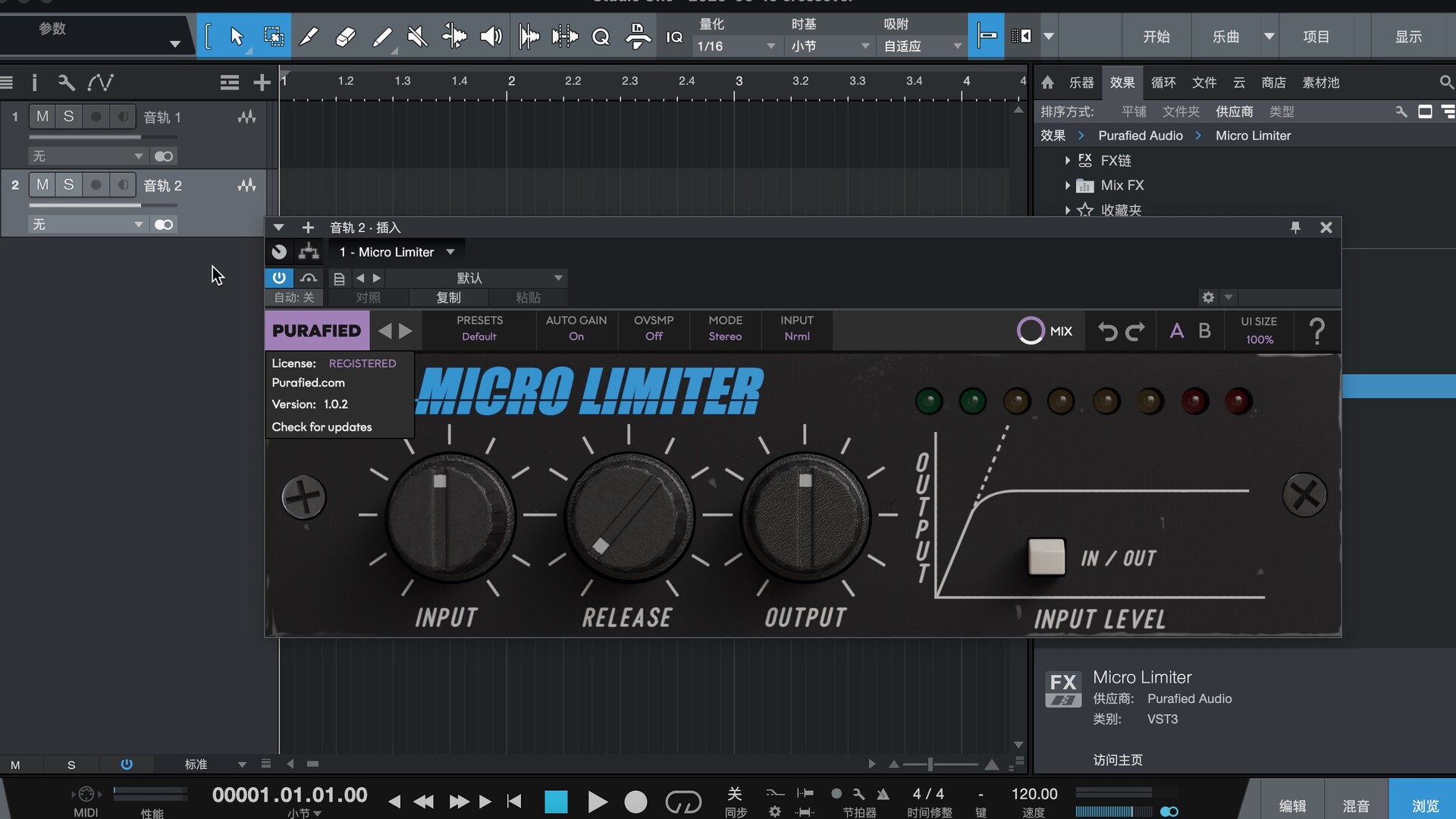The height and width of the screenshot is (819, 1456).
Task: Click the 开始 button
Action: pos(1156,36)
